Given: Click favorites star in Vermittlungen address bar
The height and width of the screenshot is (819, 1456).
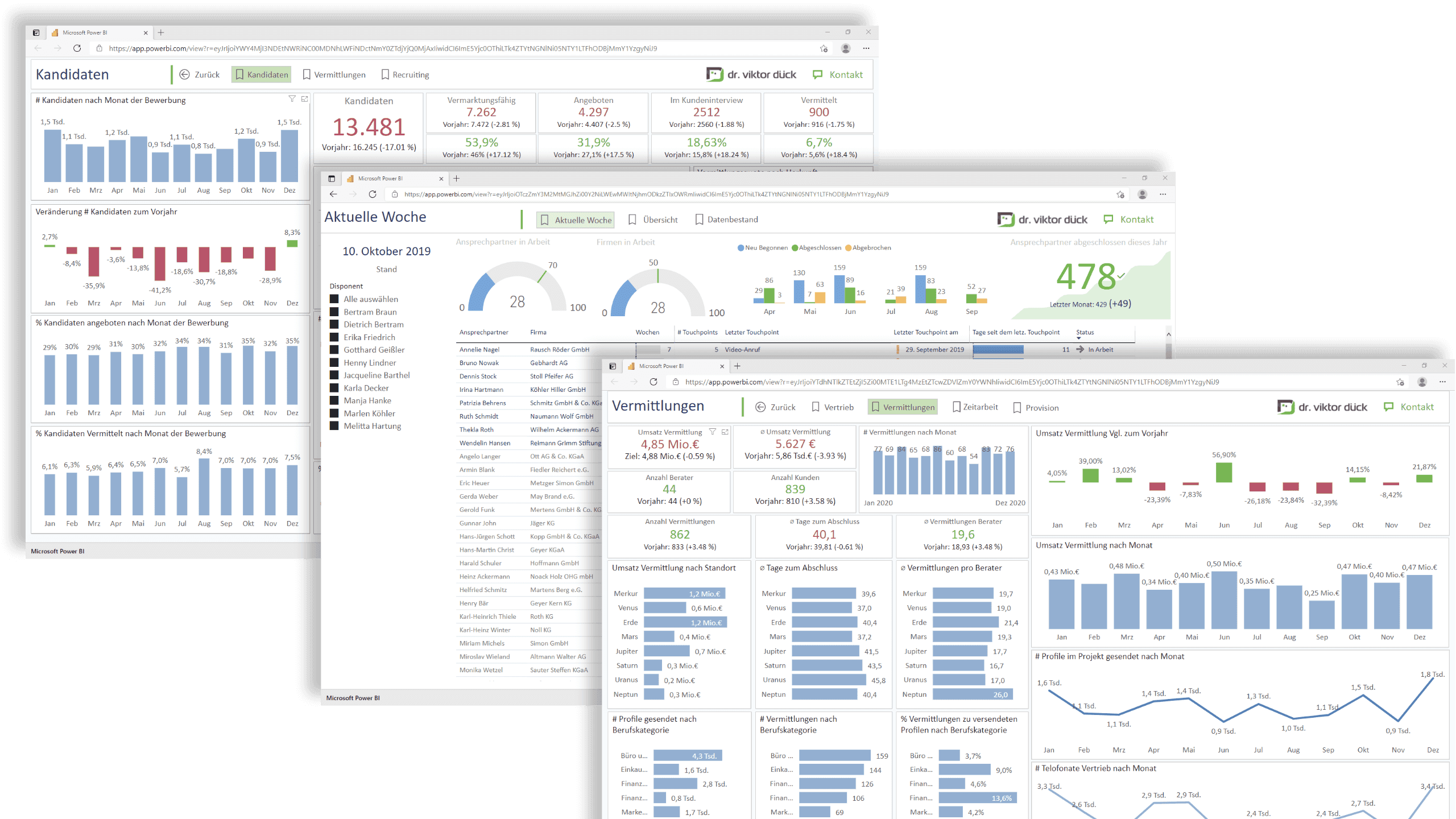Looking at the screenshot, I should (1400, 382).
